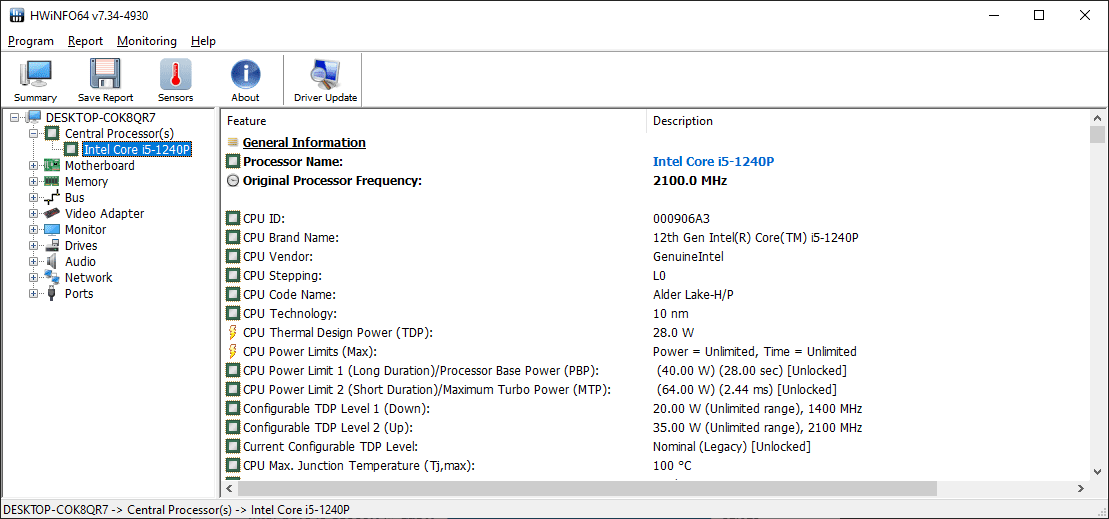
Task: Click the horizontal scrollbar left arrow
Action: coord(230,488)
